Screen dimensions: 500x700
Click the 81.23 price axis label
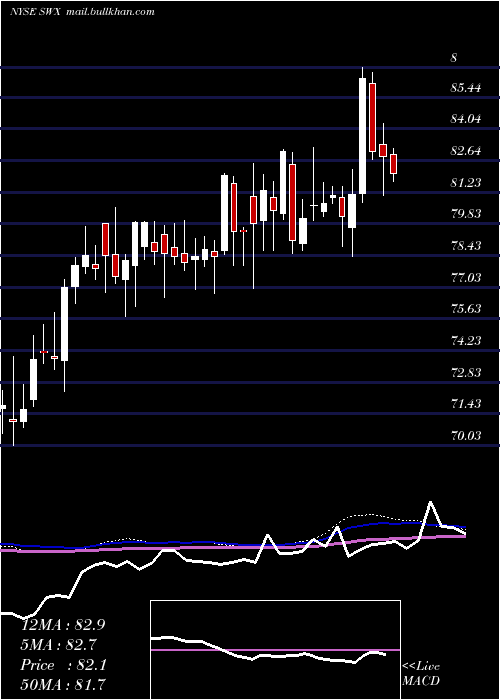click(466, 183)
